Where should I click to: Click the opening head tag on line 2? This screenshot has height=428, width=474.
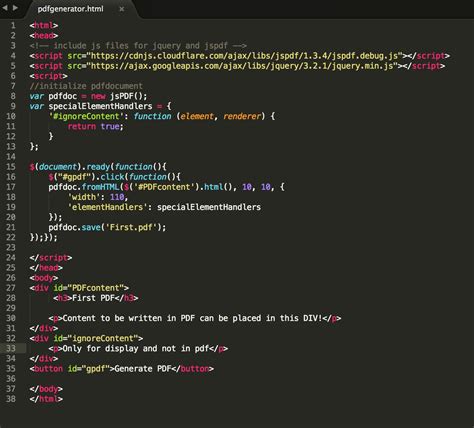pos(44,35)
